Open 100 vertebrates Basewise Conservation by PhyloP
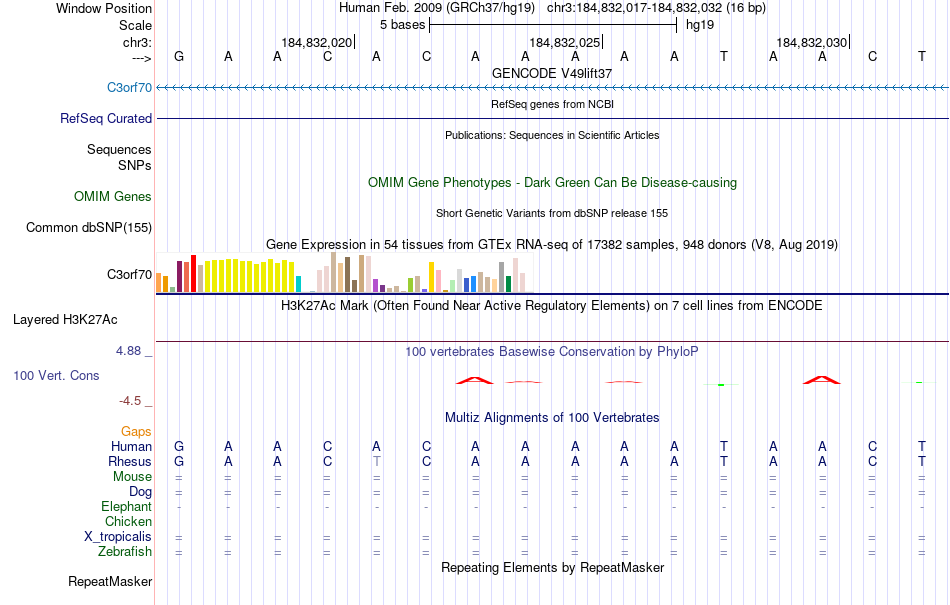 pos(552,351)
